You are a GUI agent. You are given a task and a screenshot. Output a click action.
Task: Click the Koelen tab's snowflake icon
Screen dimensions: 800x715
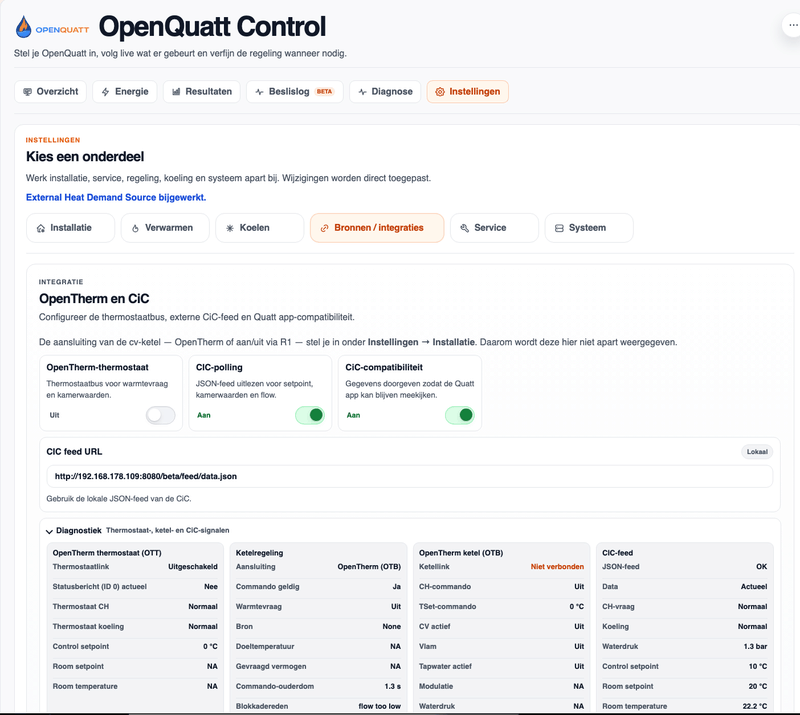coord(230,228)
